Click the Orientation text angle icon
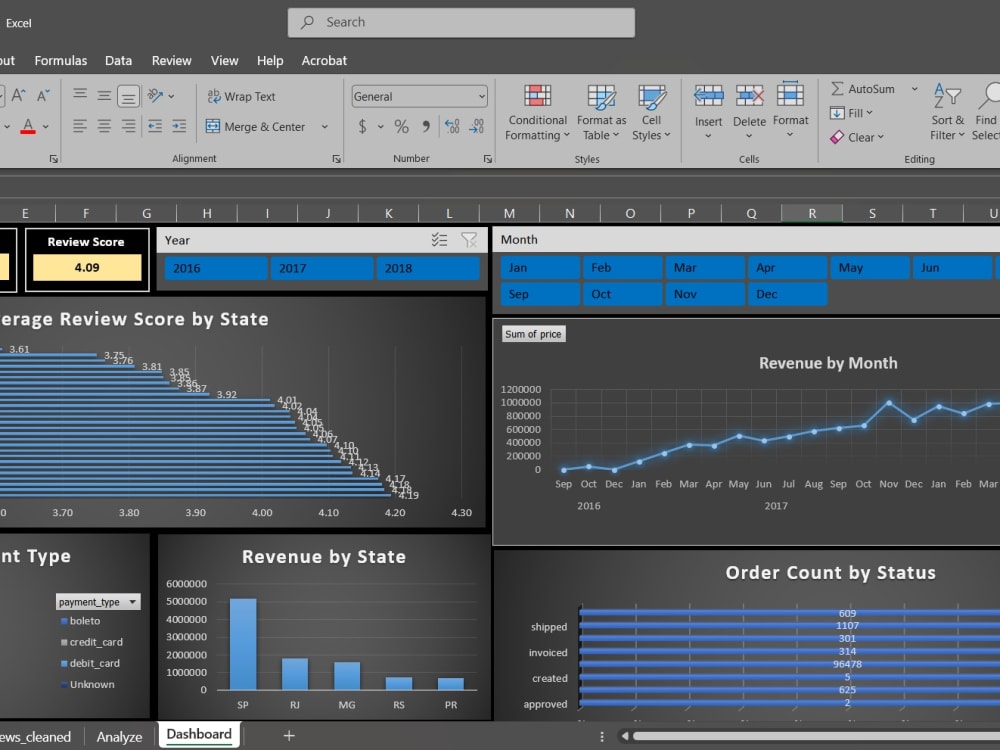 point(155,96)
